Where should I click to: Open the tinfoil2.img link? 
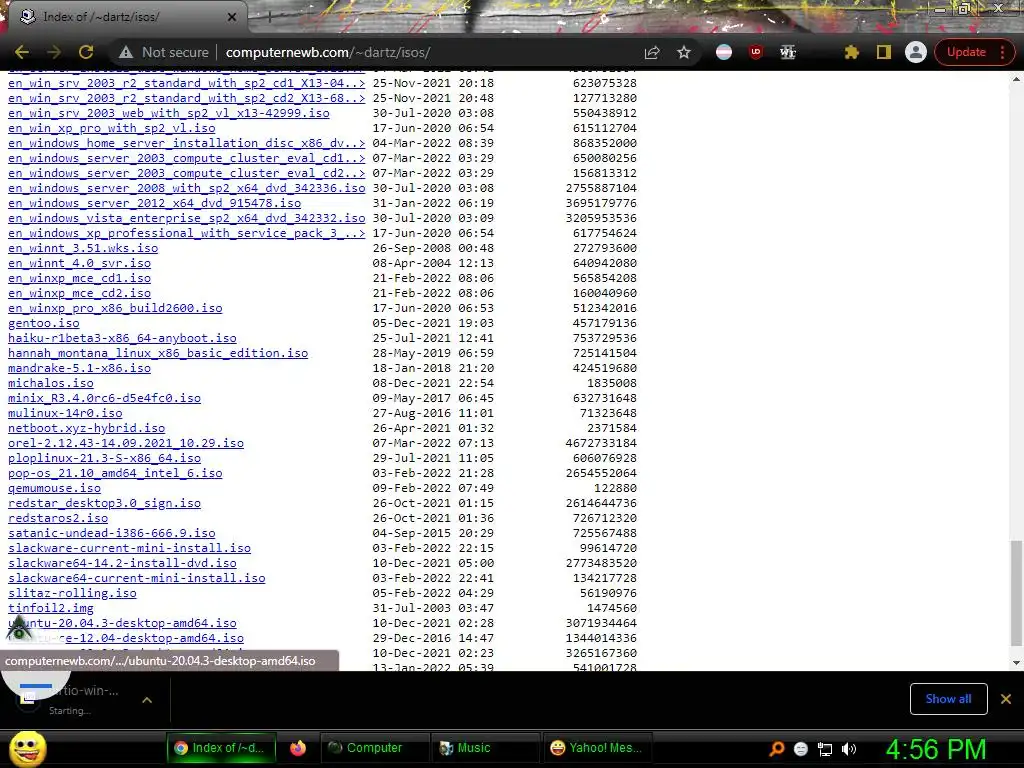(x=51, y=609)
